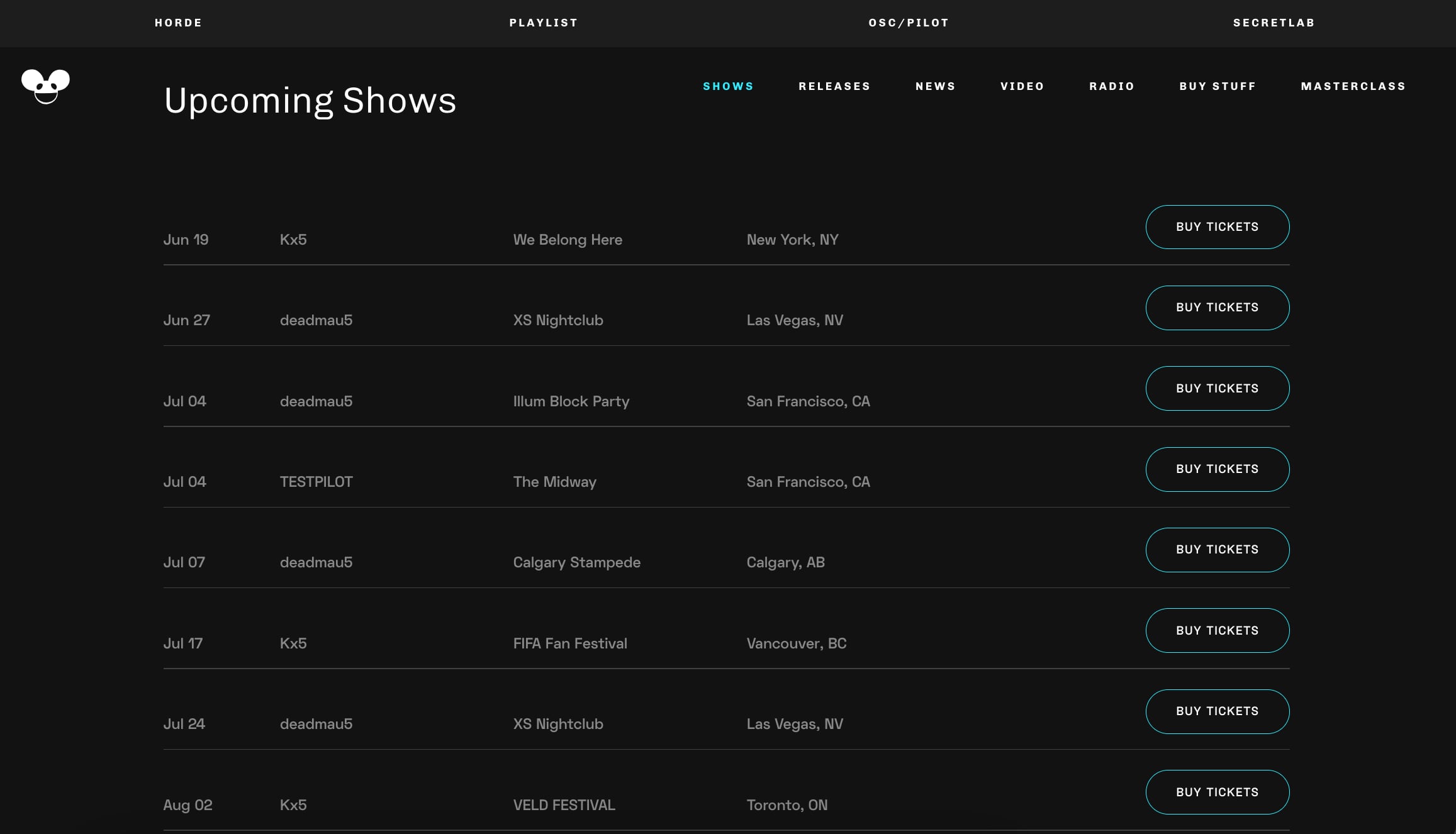
Task: Click the 'Jun 27' date text
Action: tap(186, 320)
